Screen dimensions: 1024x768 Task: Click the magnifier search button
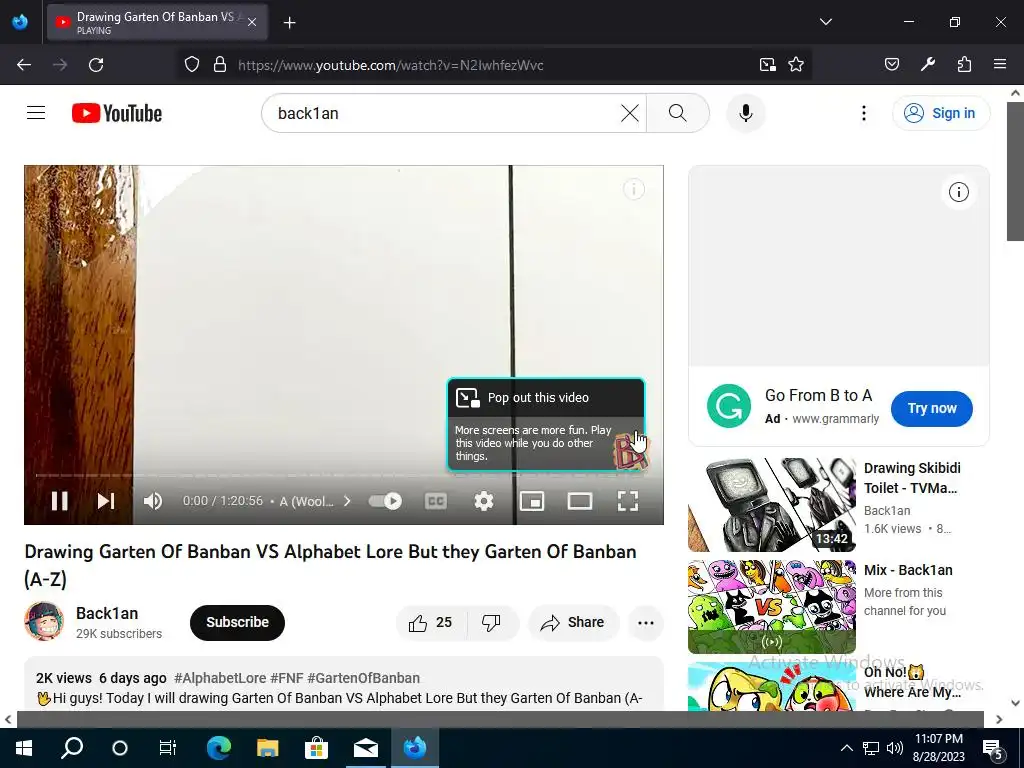tap(678, 113)
